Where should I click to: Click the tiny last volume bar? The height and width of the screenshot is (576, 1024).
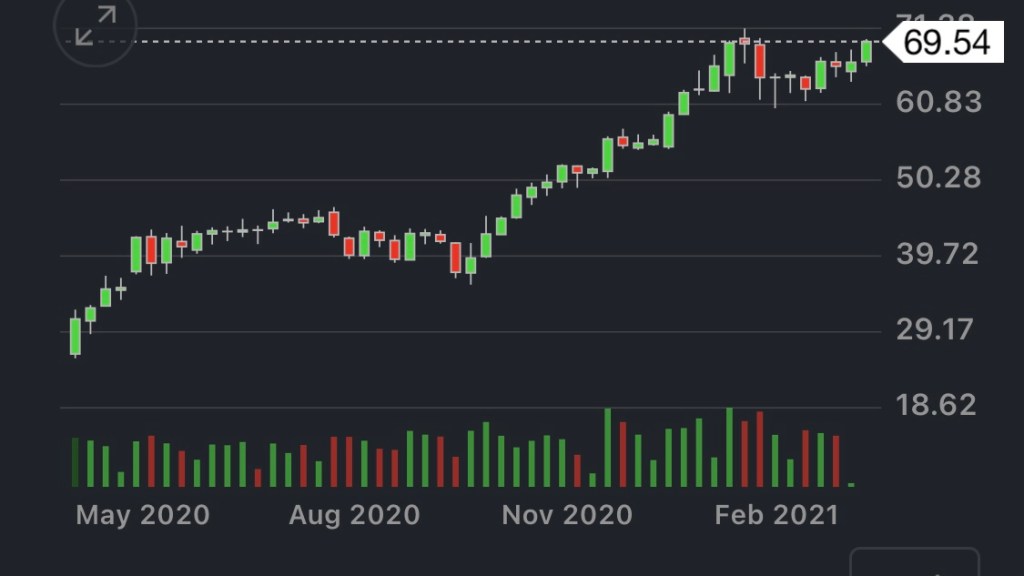tap(851, 484)
